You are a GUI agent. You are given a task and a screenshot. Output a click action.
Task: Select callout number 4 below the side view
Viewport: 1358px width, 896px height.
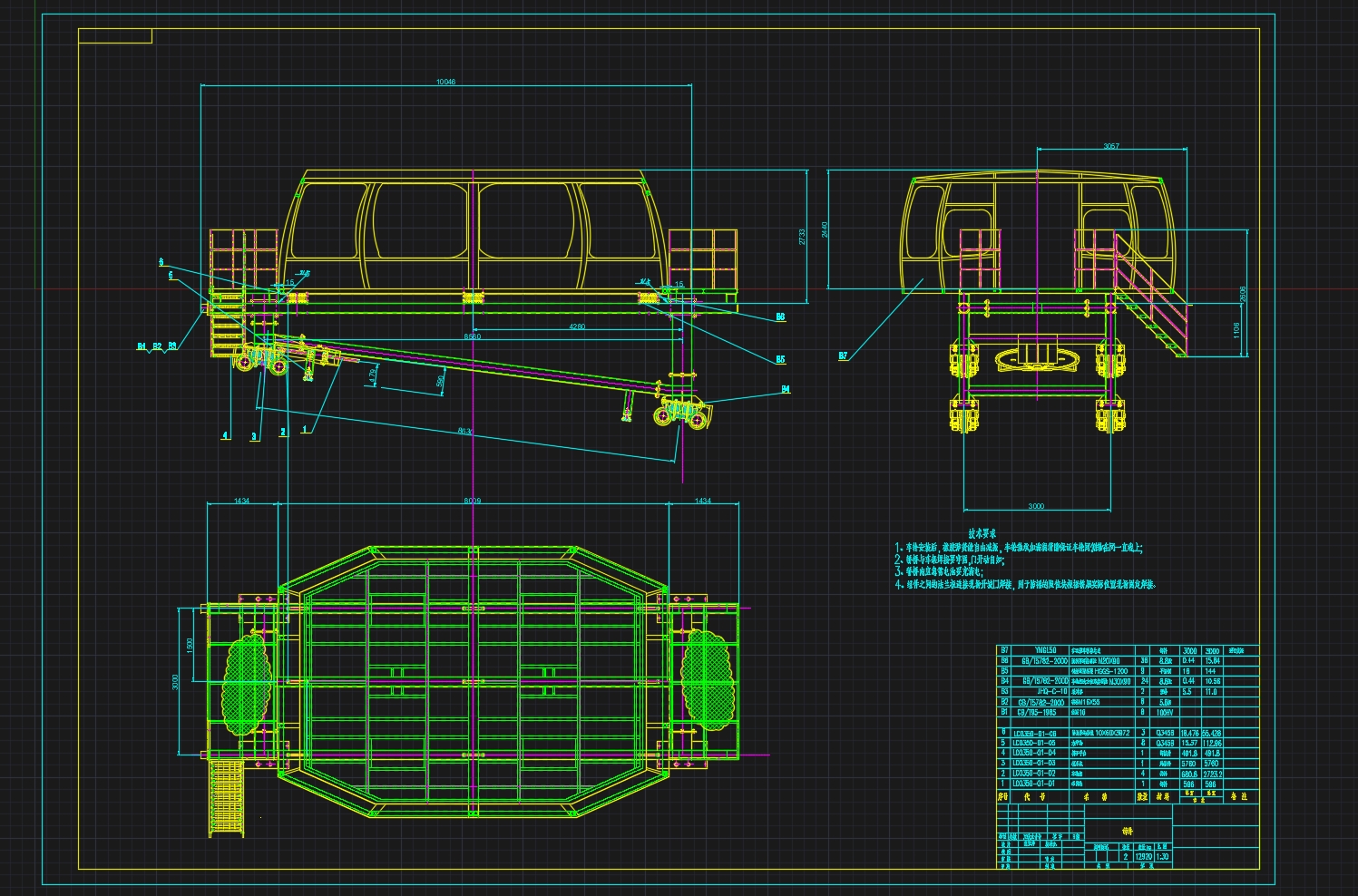click(226, 435)
